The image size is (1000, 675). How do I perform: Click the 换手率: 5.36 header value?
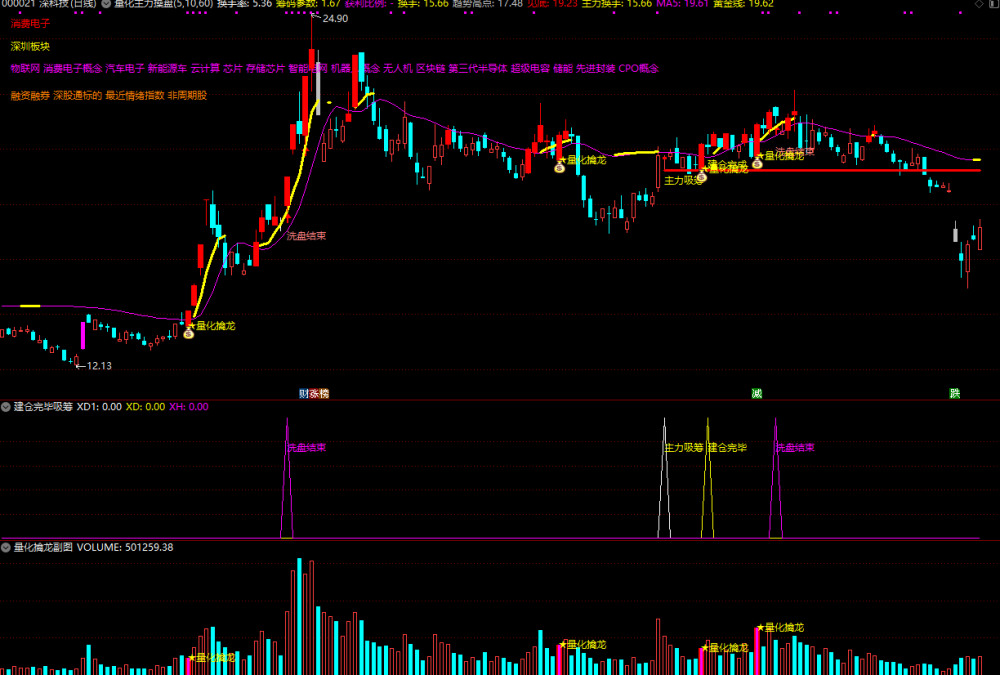(x=244, y=4)
